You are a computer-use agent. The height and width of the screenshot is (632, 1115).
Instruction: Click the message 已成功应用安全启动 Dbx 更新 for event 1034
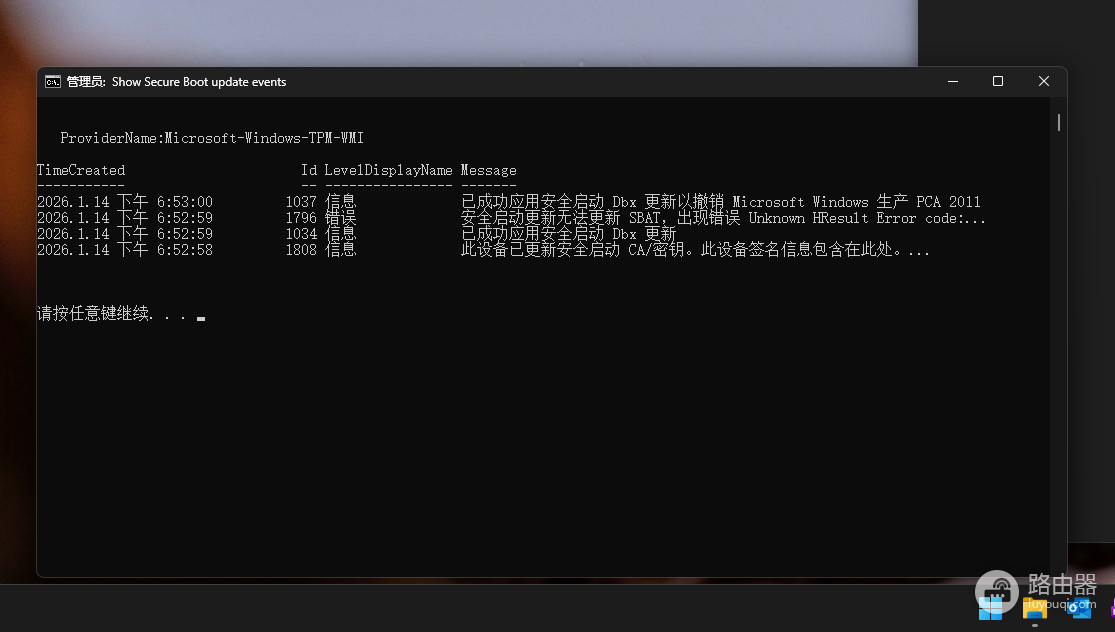coord(568,234)
